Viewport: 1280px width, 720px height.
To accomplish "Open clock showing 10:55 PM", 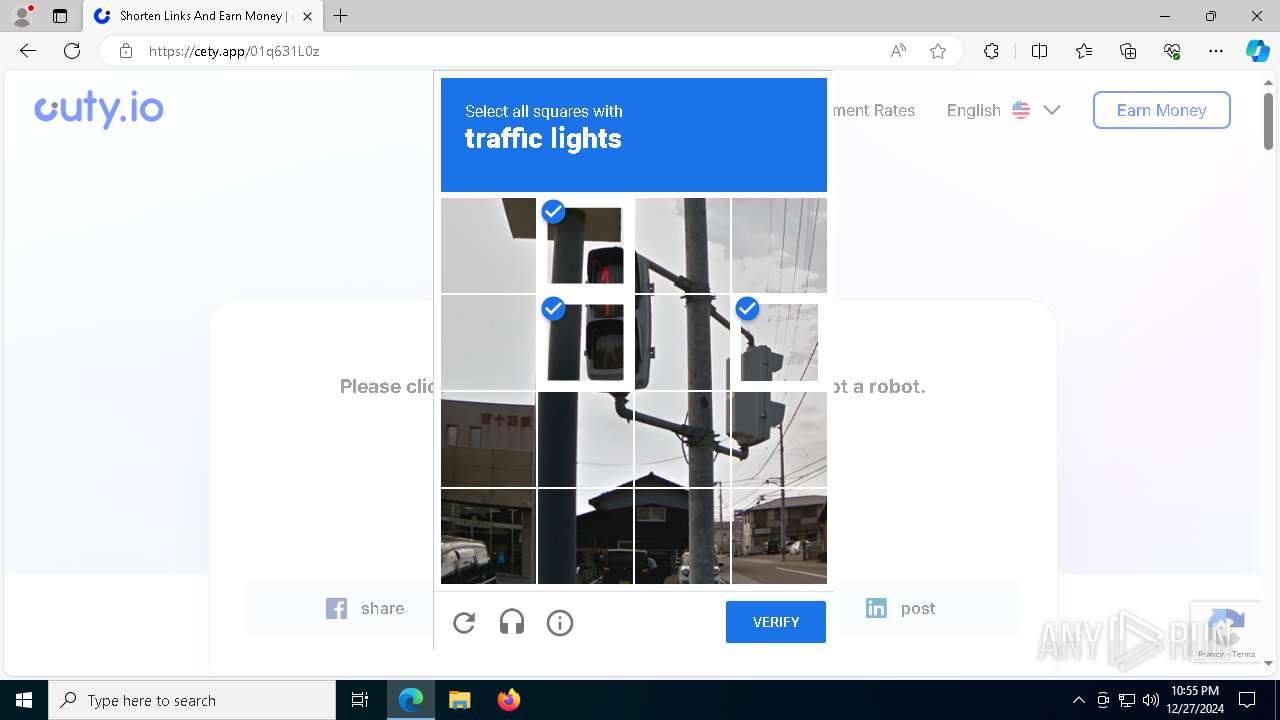I will [x=1195, y=700].
